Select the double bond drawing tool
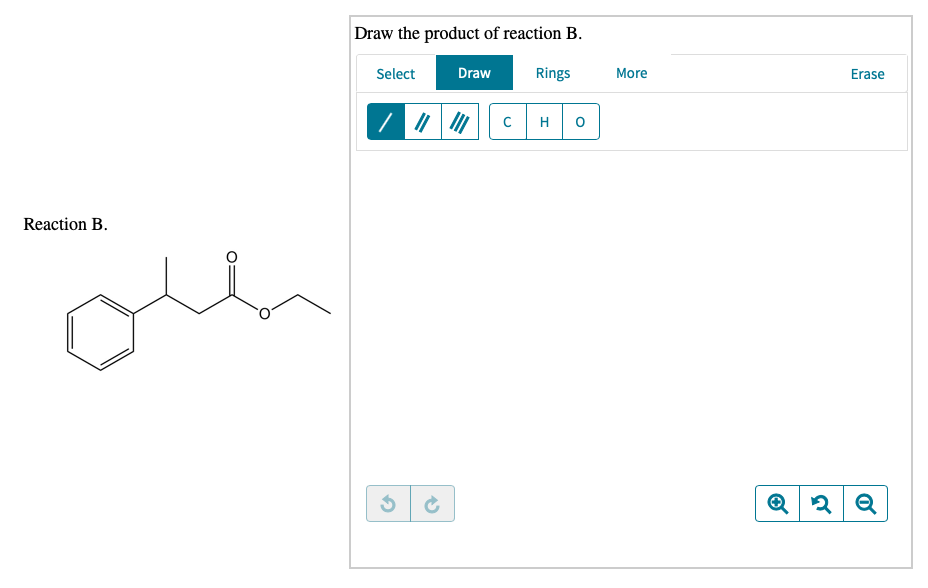The image size is (928, 588). coord(421,121)
